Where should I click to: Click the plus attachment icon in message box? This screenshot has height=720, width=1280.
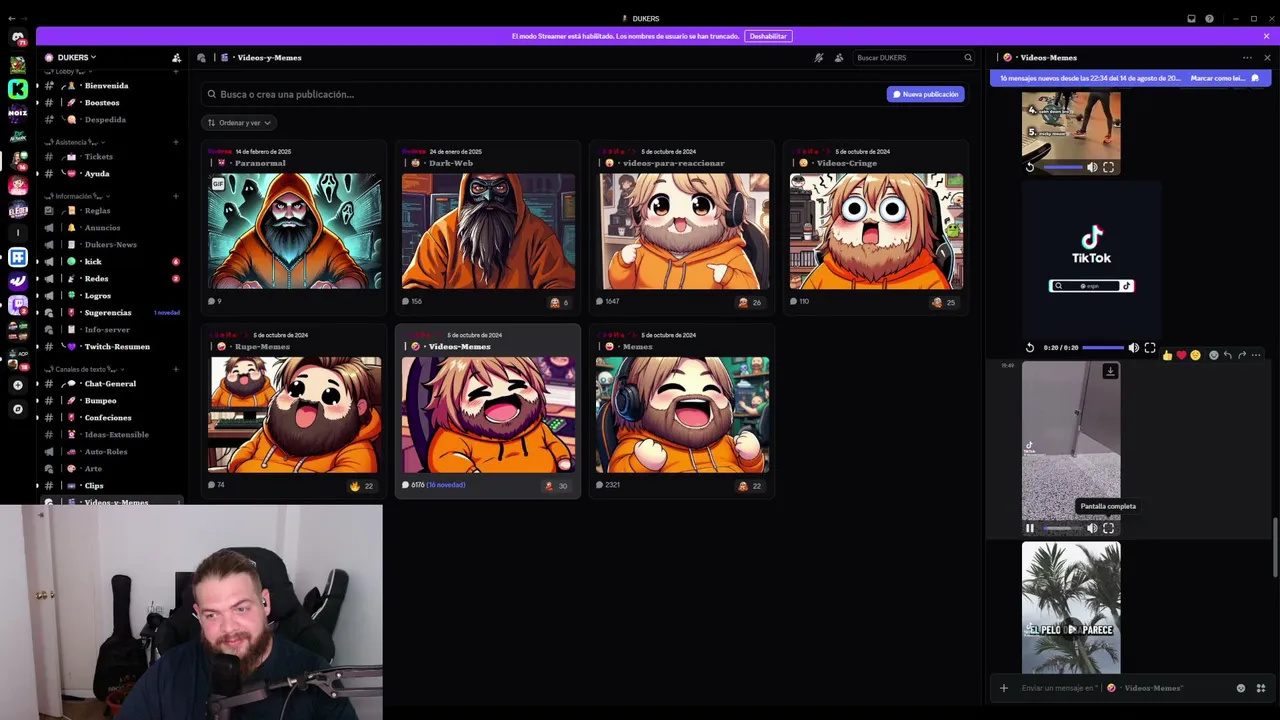pos(1004,688)
